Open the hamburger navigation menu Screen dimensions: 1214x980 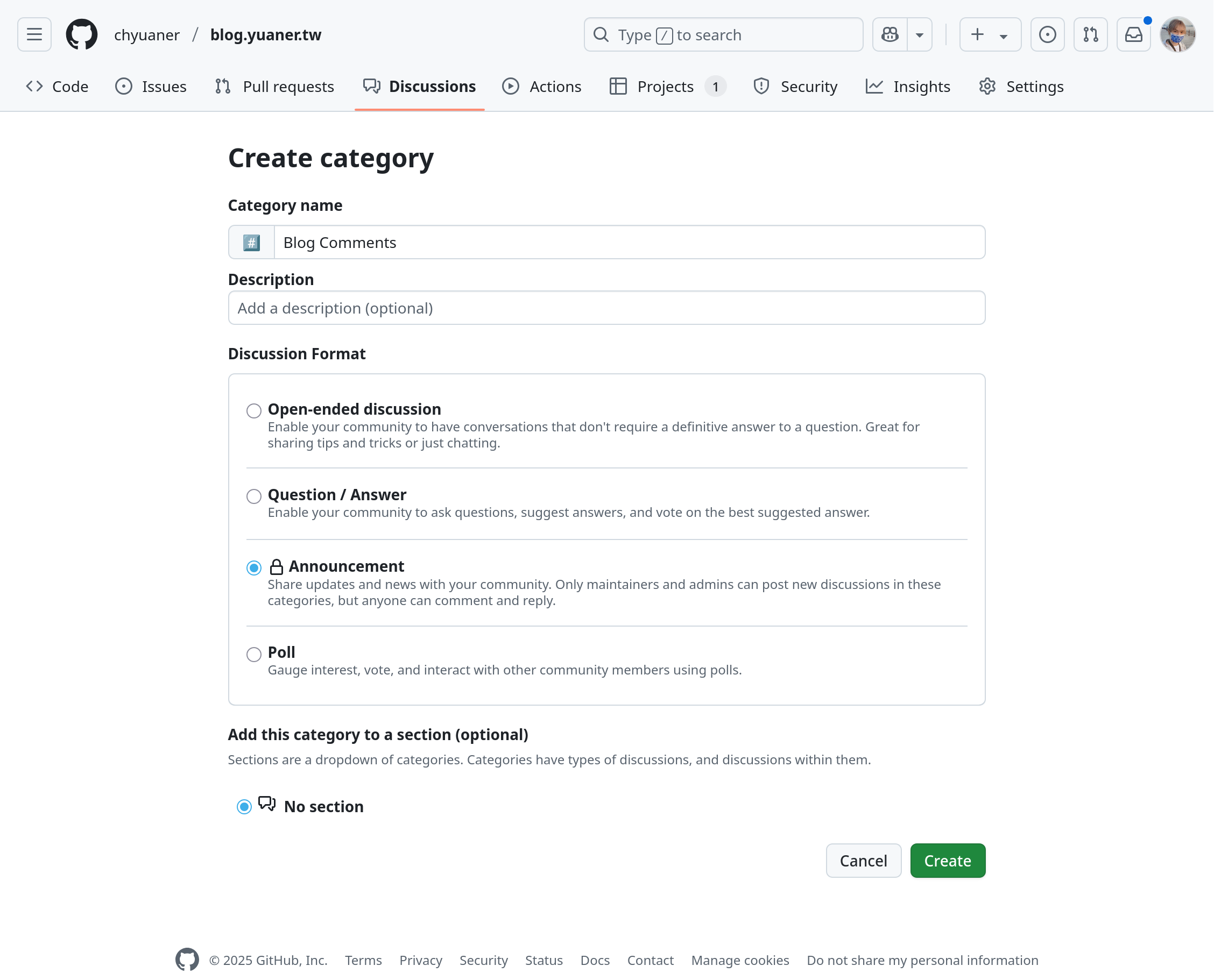pos(34,34)
